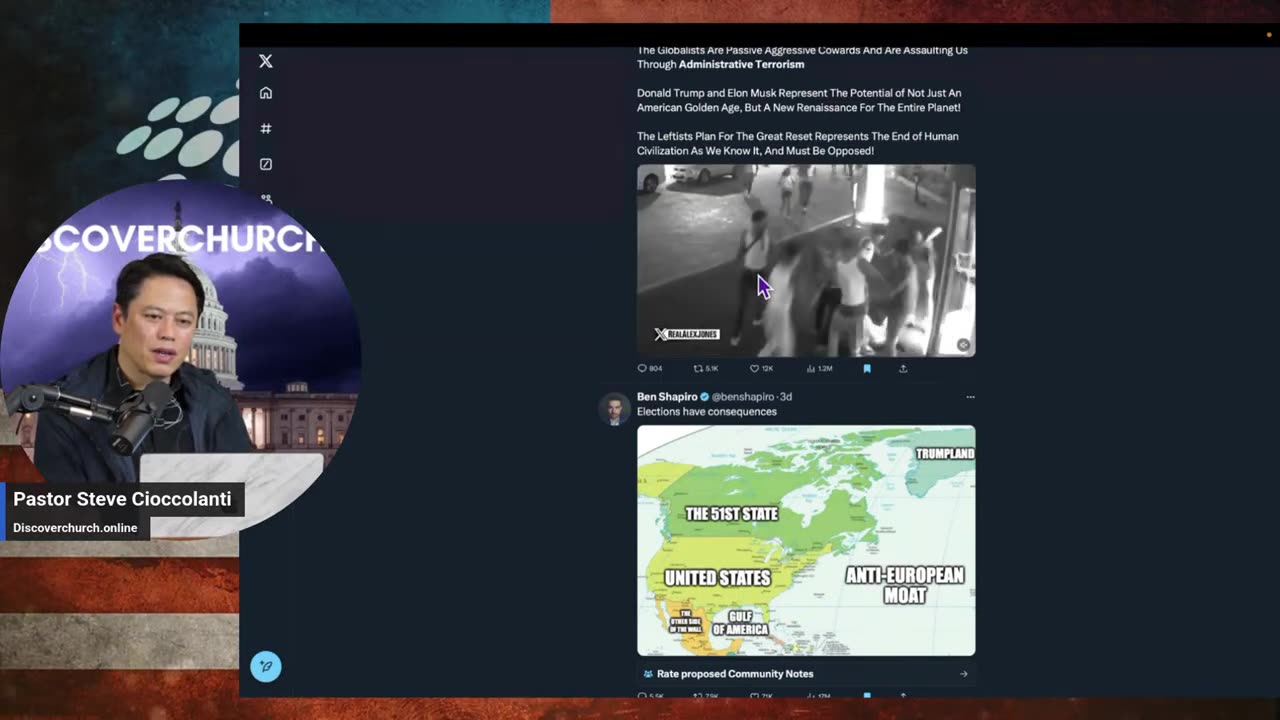Click the Discoverchurch.online label
Viewport: 1280px width, 720px height.
click(x=75, y=528)
